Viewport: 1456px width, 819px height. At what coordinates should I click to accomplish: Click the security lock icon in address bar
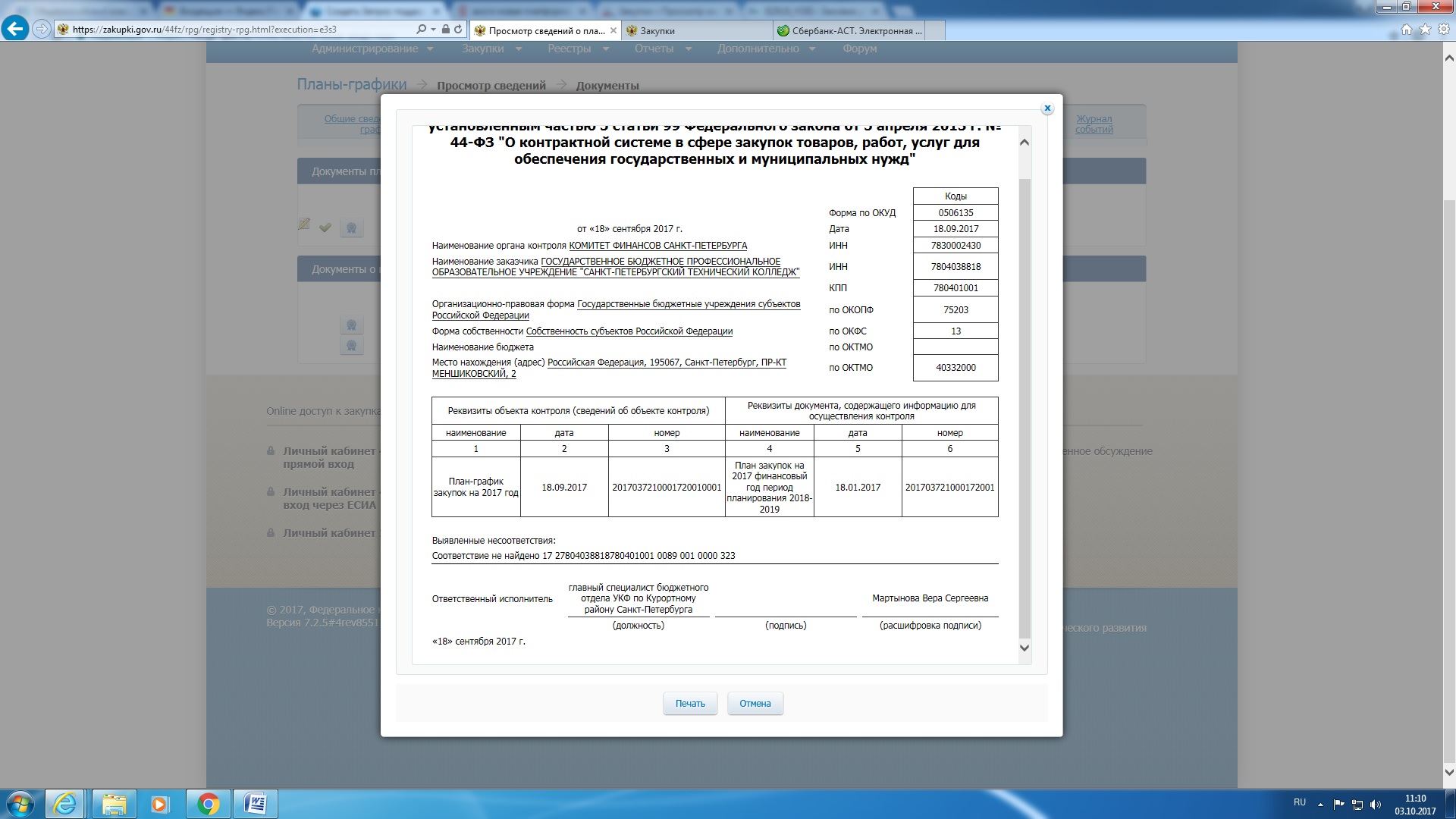coord(446,30)
